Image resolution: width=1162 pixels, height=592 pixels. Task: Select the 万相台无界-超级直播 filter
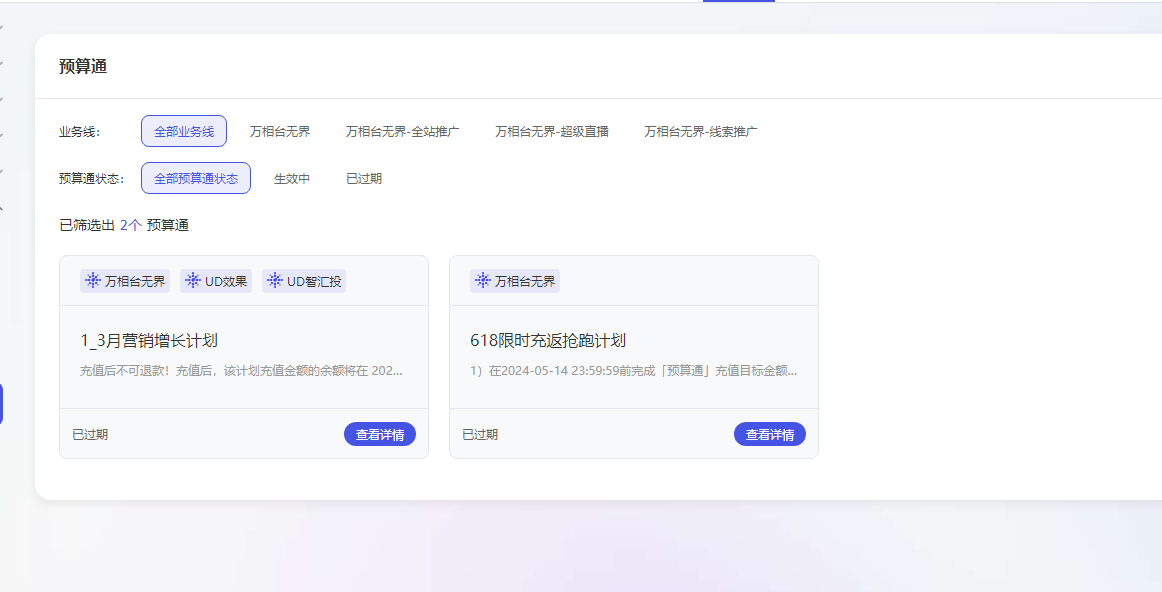[x=551, y=131]
